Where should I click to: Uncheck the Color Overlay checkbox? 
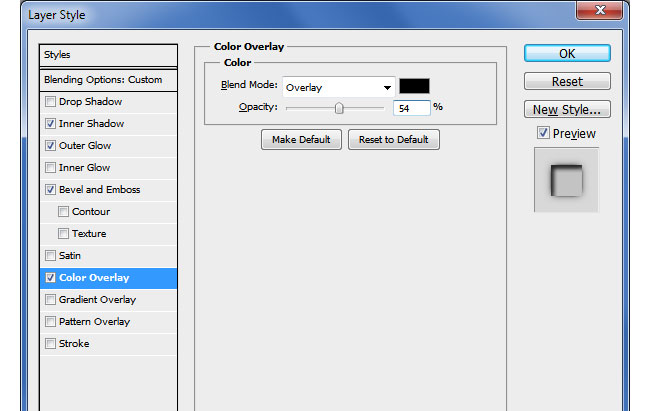50,277
